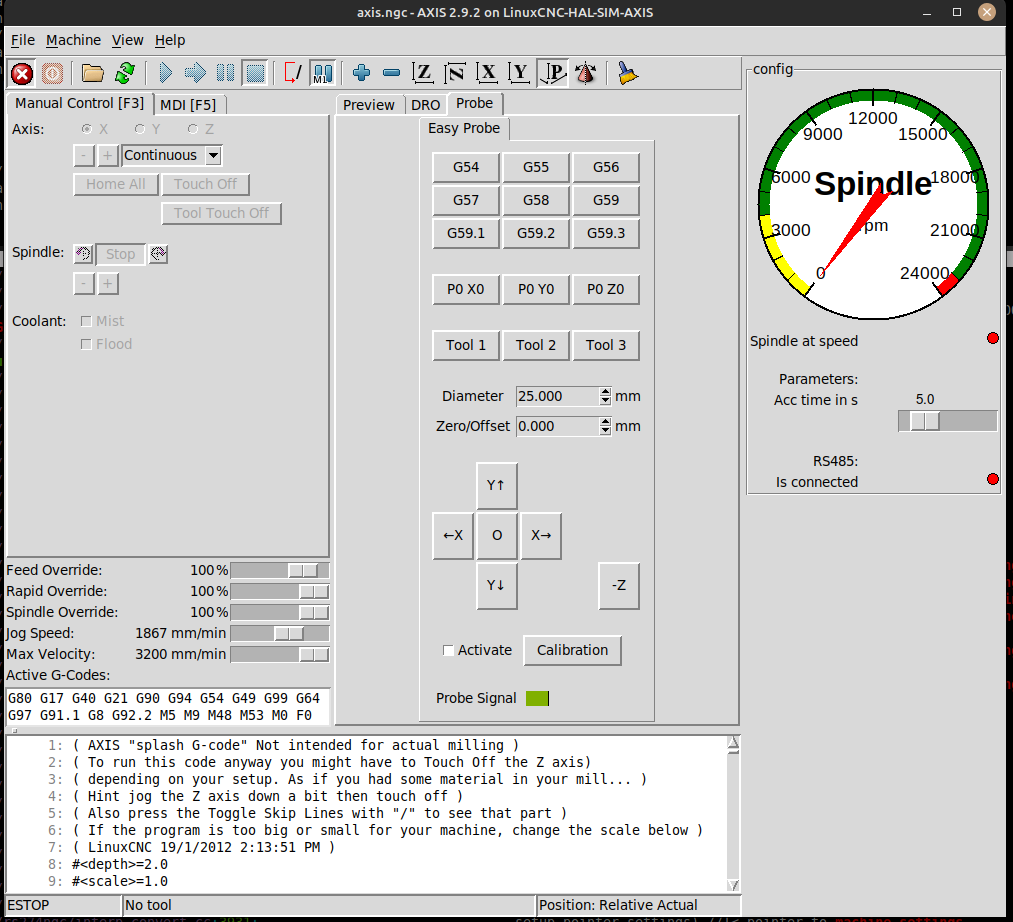The height and width of the screenshot is (922, 1013).
Task: Open the File menu
Action: (23, 40)
